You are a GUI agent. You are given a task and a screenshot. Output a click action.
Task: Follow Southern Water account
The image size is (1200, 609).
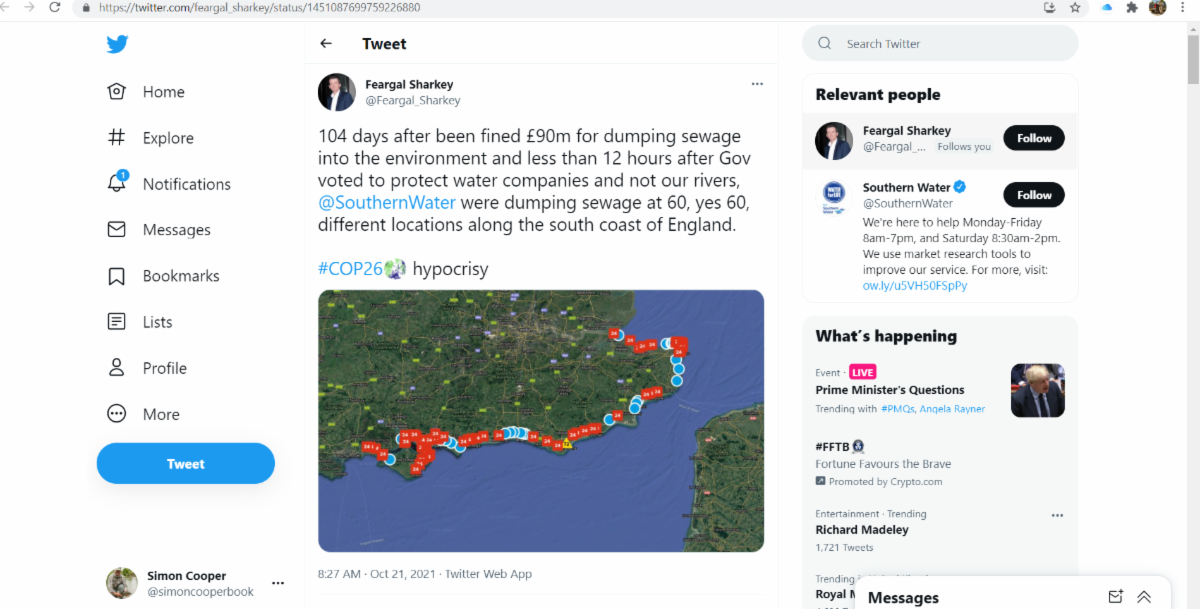click(1034, 195)
